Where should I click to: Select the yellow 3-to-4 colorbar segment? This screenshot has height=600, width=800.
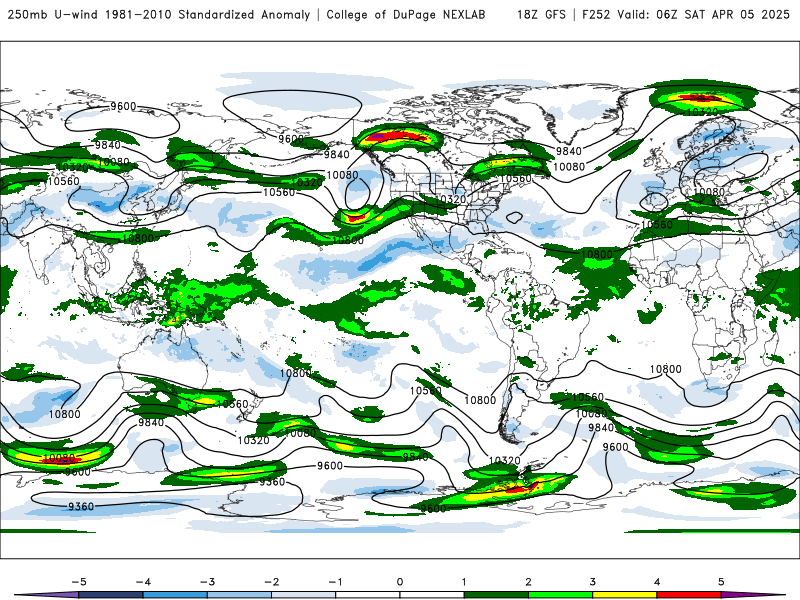(x=624, y=595)
